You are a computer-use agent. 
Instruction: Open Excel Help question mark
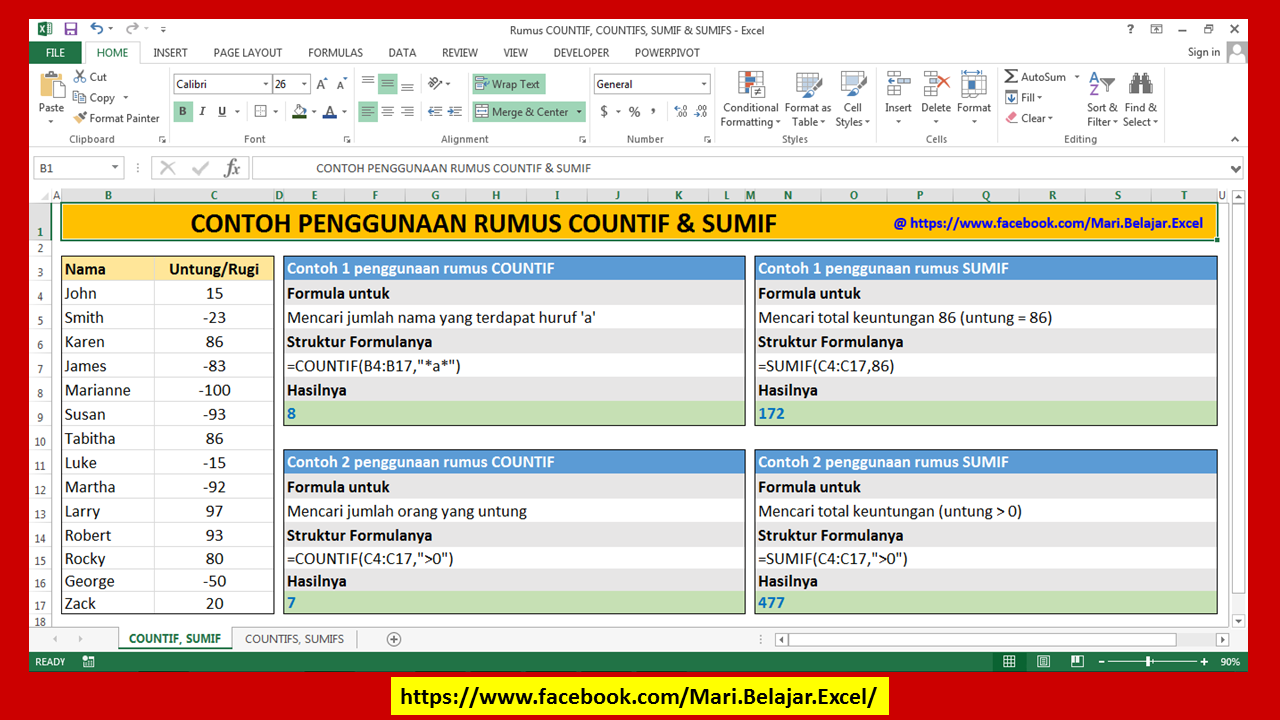click(x=1130, y=29)
